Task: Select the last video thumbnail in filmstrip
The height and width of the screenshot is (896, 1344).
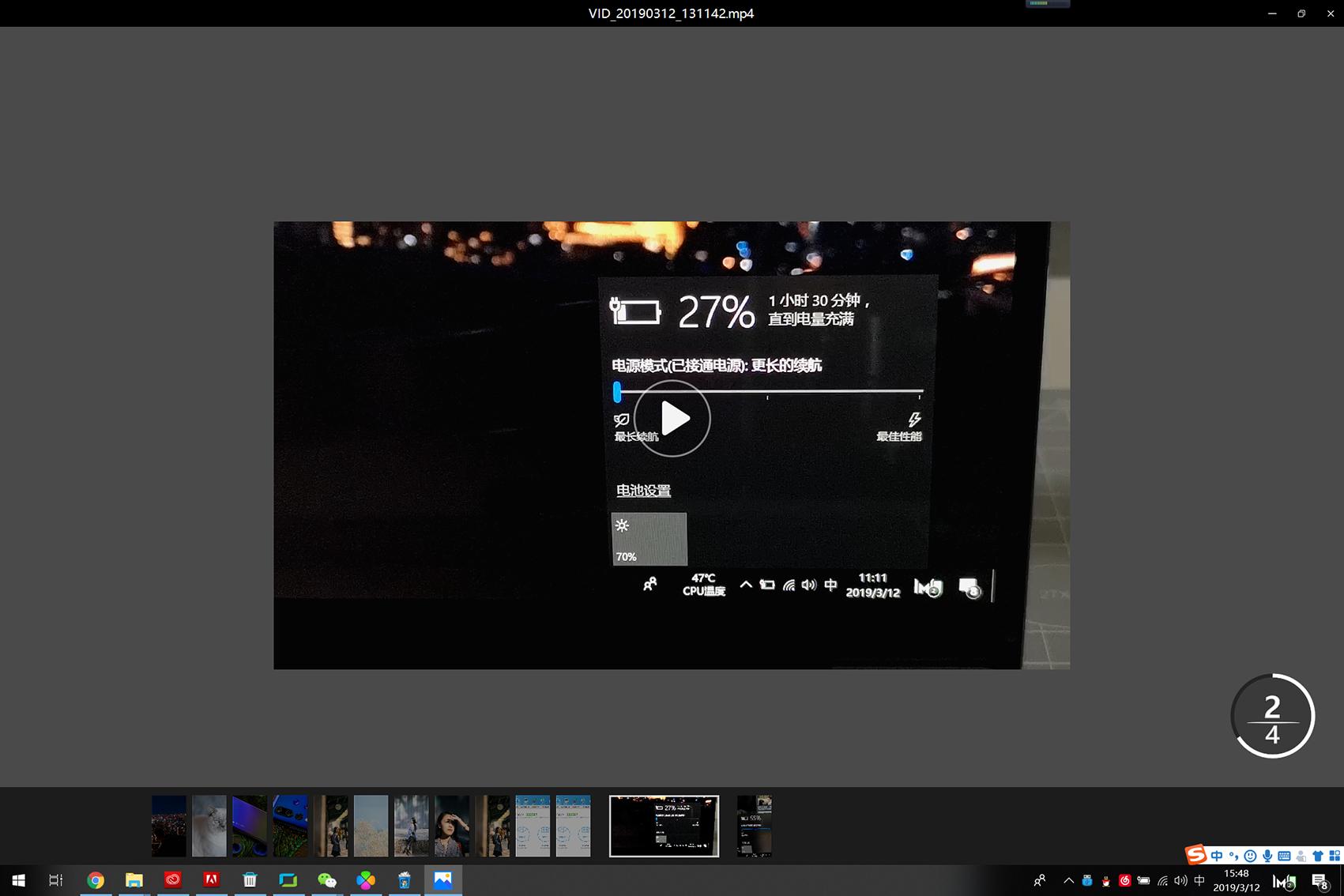Action: coord(754,826)
